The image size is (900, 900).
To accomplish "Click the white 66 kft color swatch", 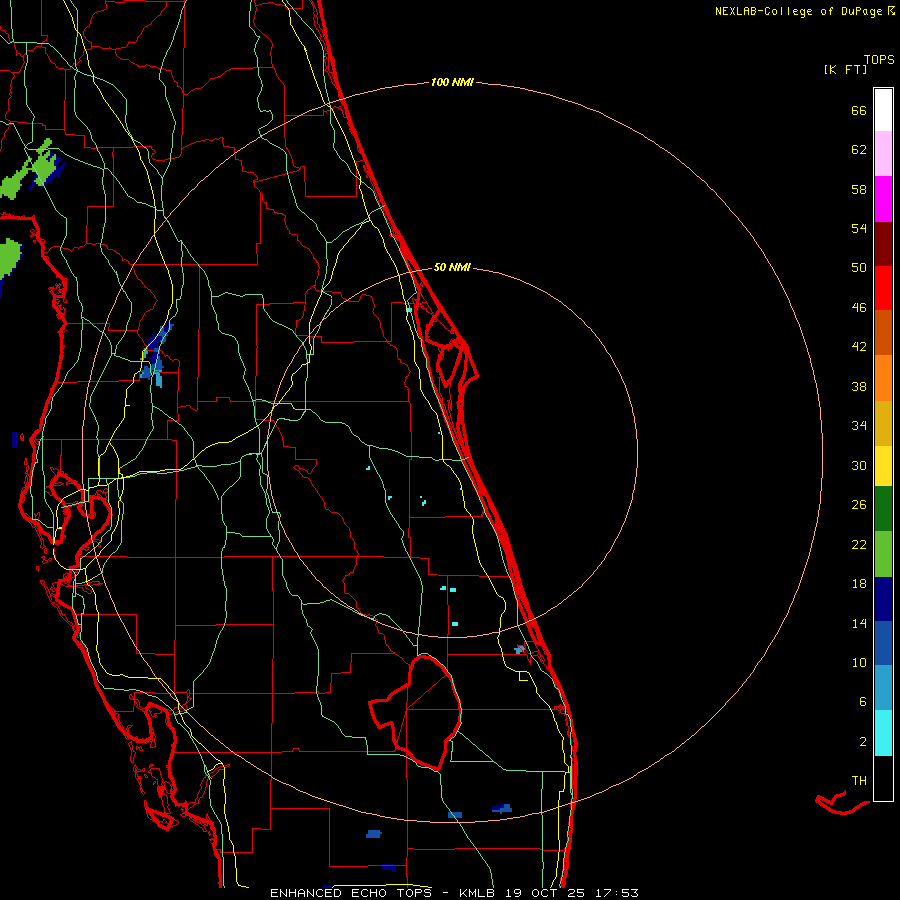I will 883,110.
